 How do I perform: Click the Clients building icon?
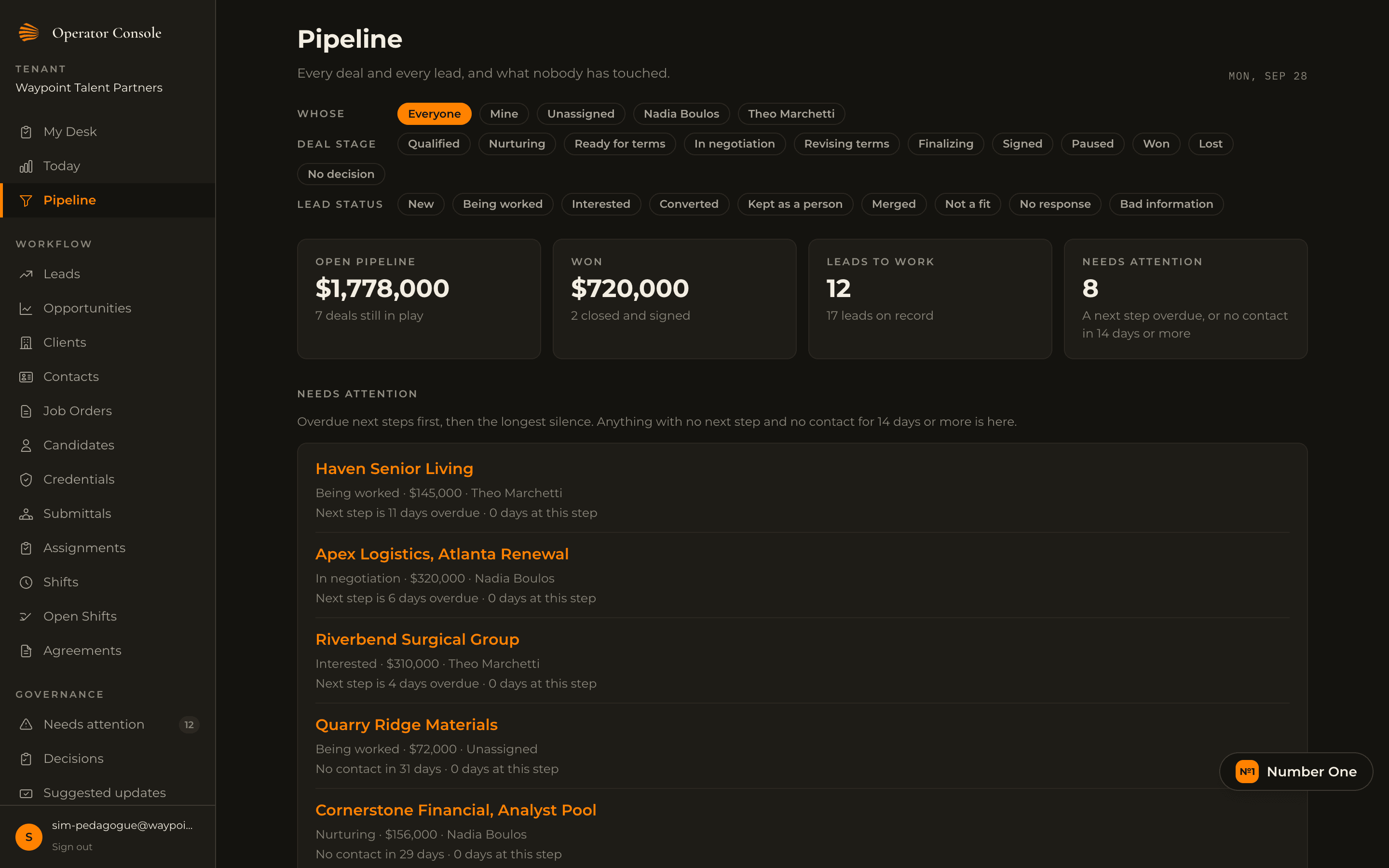[26, 343]
